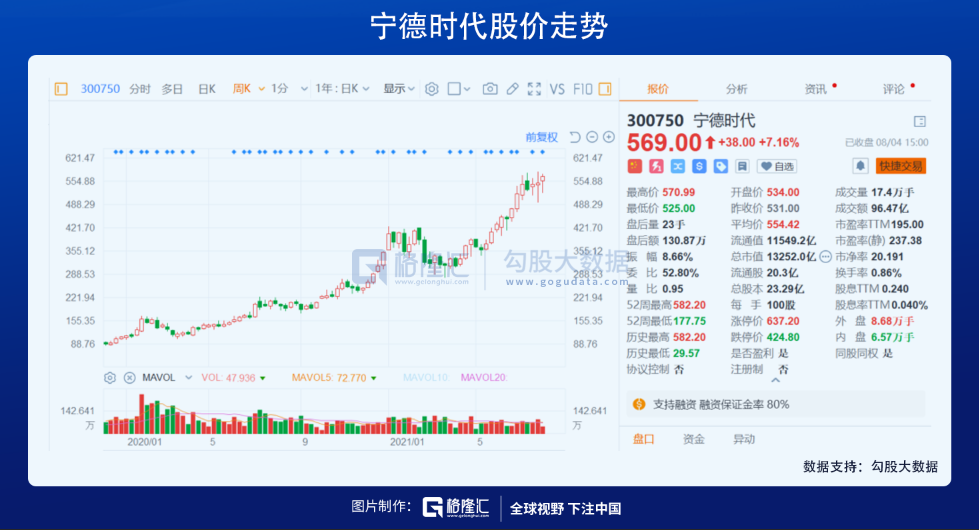Switch to 盘口 order book tab
The image size is (979, 530).
pyautogui.click(x=644, y=439)
